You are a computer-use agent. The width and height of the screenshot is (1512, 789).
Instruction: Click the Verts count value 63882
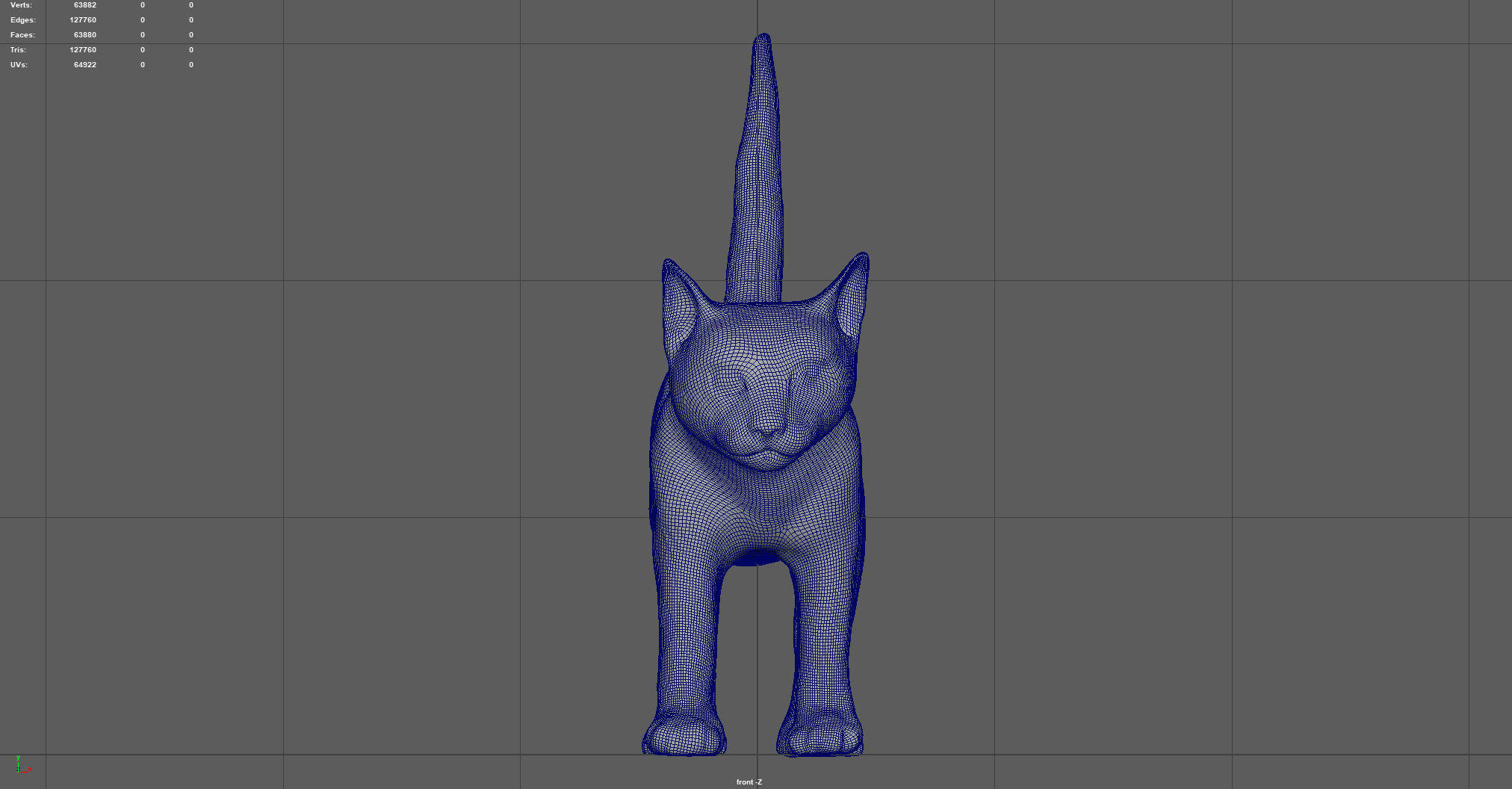point(85,5)
